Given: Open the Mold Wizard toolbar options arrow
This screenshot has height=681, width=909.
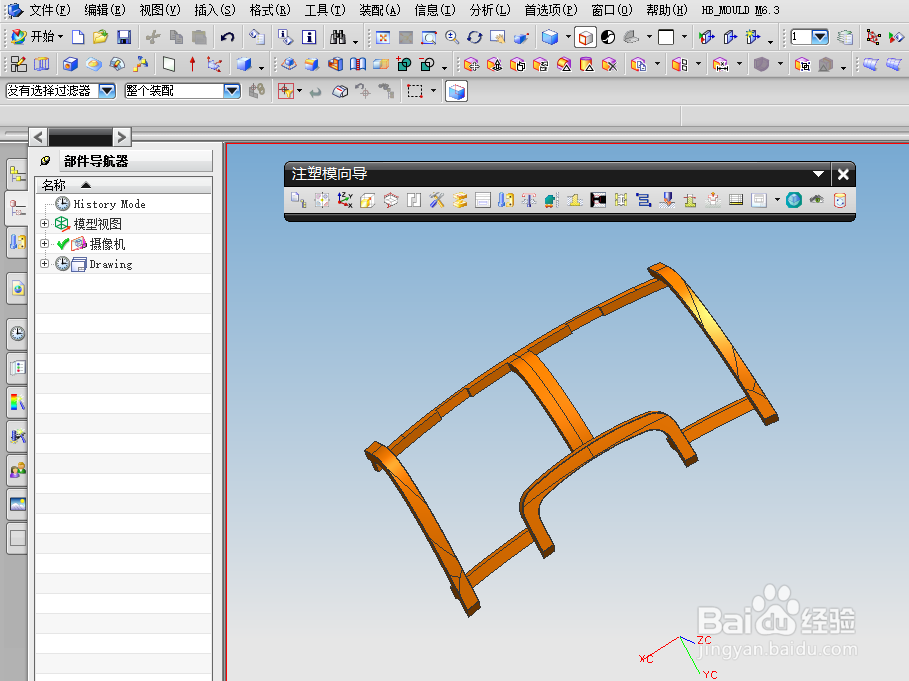Looking at the screenshot, I should (818, 174).
